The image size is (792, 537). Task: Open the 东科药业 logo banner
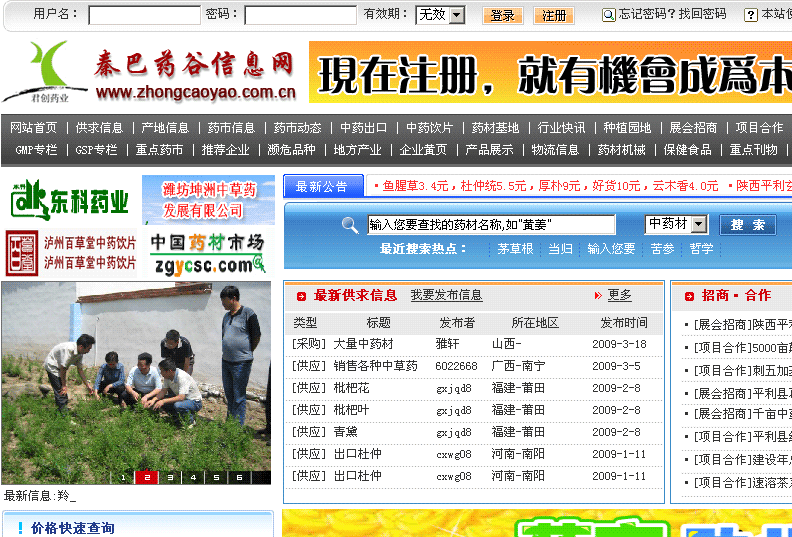click(69, 200)
